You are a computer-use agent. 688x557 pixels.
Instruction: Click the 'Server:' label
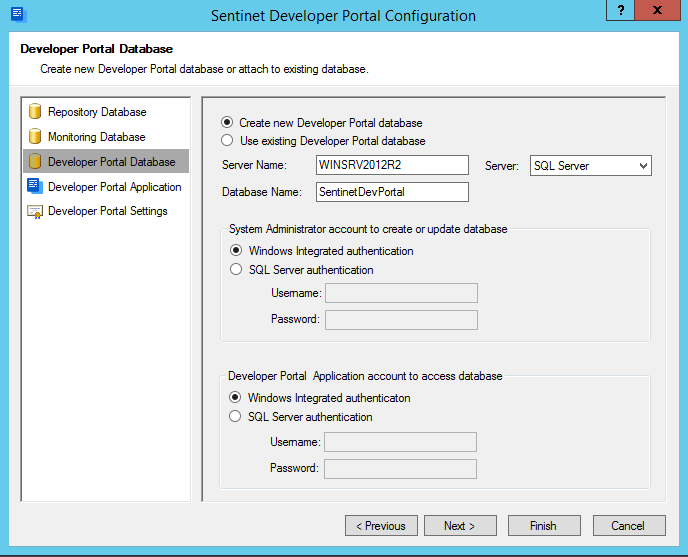click(502, 166)
